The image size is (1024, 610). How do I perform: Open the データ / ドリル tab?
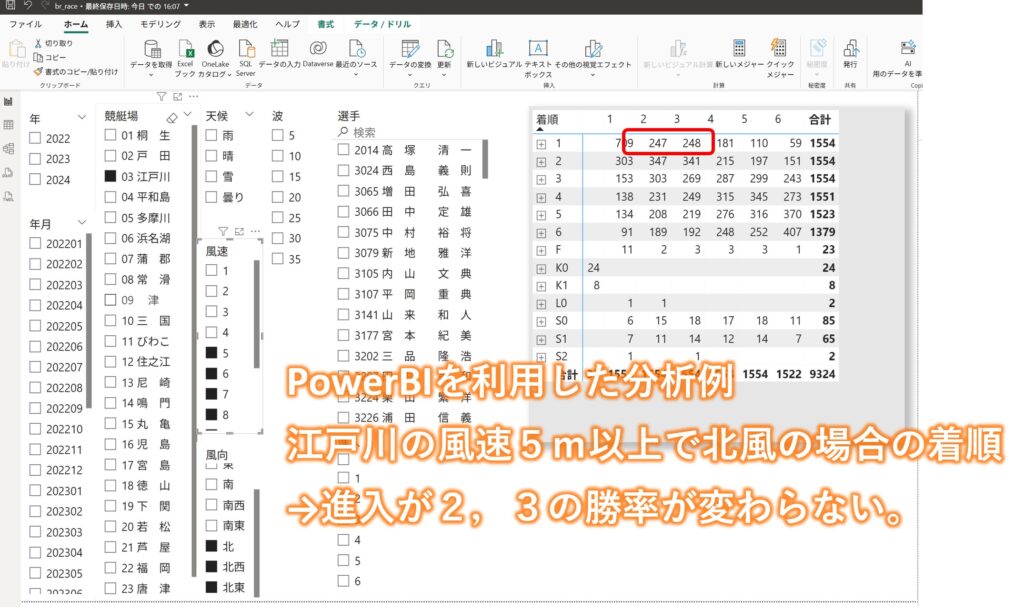[x=383, y=24]
